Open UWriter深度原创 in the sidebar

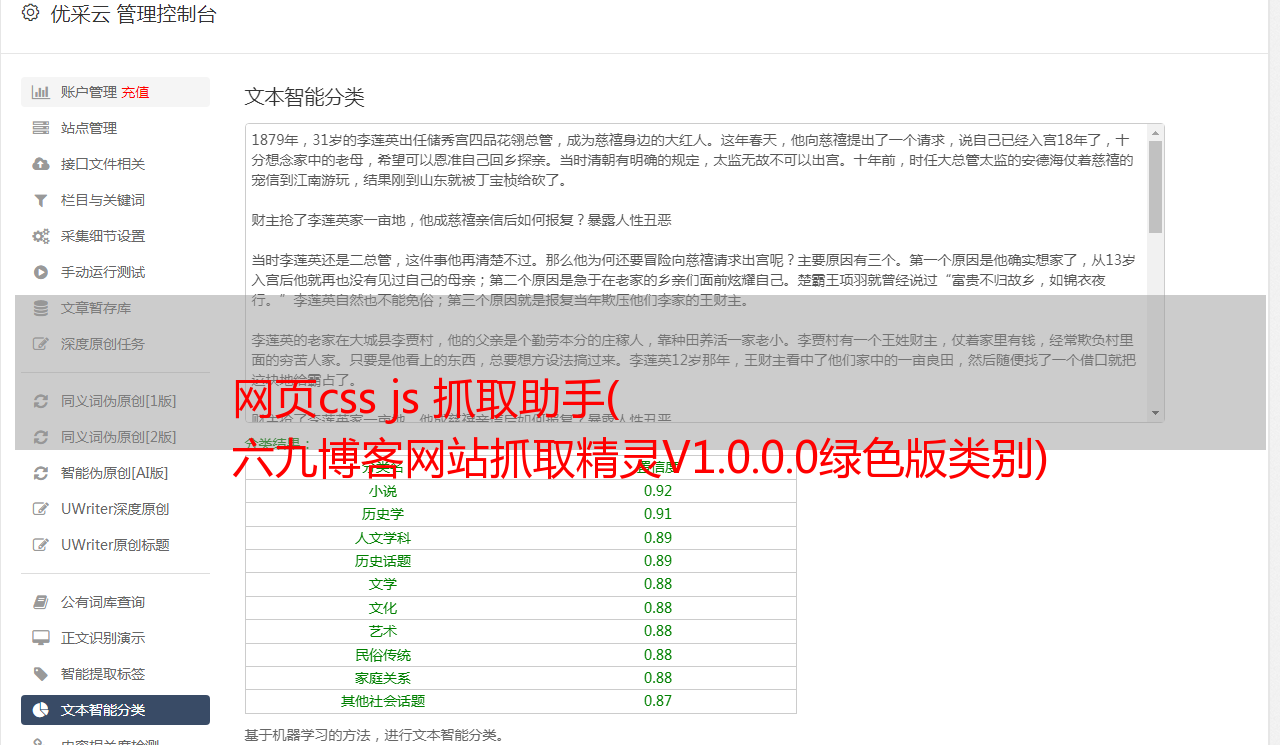(x=115, y=509)
